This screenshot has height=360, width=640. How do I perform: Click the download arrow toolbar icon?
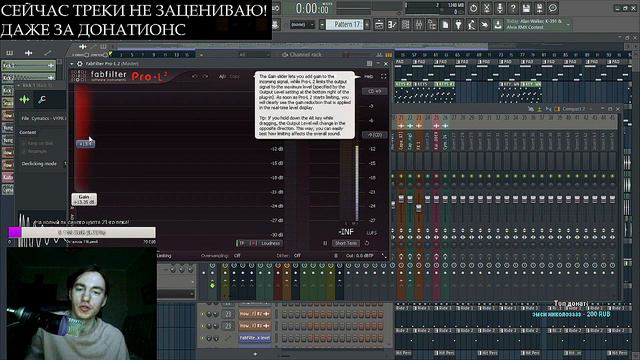tap(498, 25)
